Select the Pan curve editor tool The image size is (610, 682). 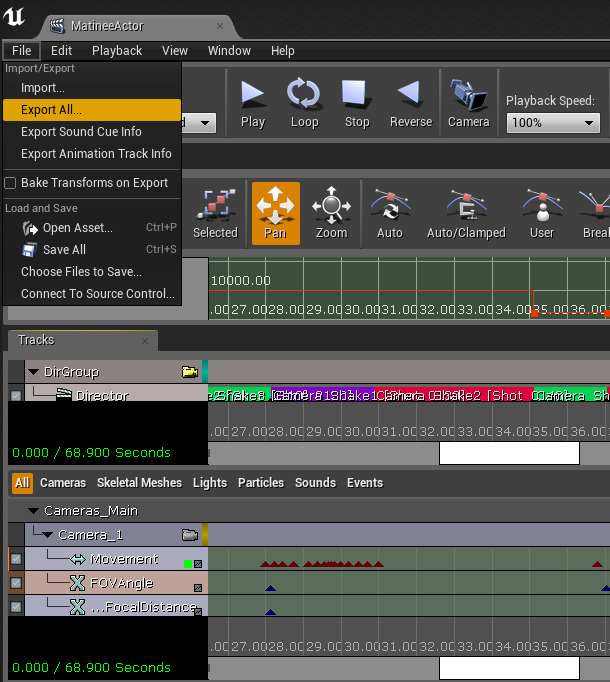[x=275, y=213]
